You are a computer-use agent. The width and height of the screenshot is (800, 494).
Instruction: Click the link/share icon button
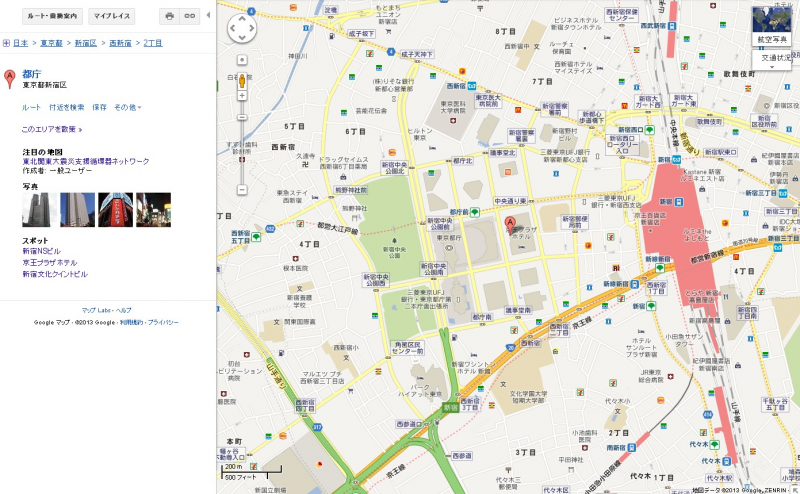[x=189, y=16]
